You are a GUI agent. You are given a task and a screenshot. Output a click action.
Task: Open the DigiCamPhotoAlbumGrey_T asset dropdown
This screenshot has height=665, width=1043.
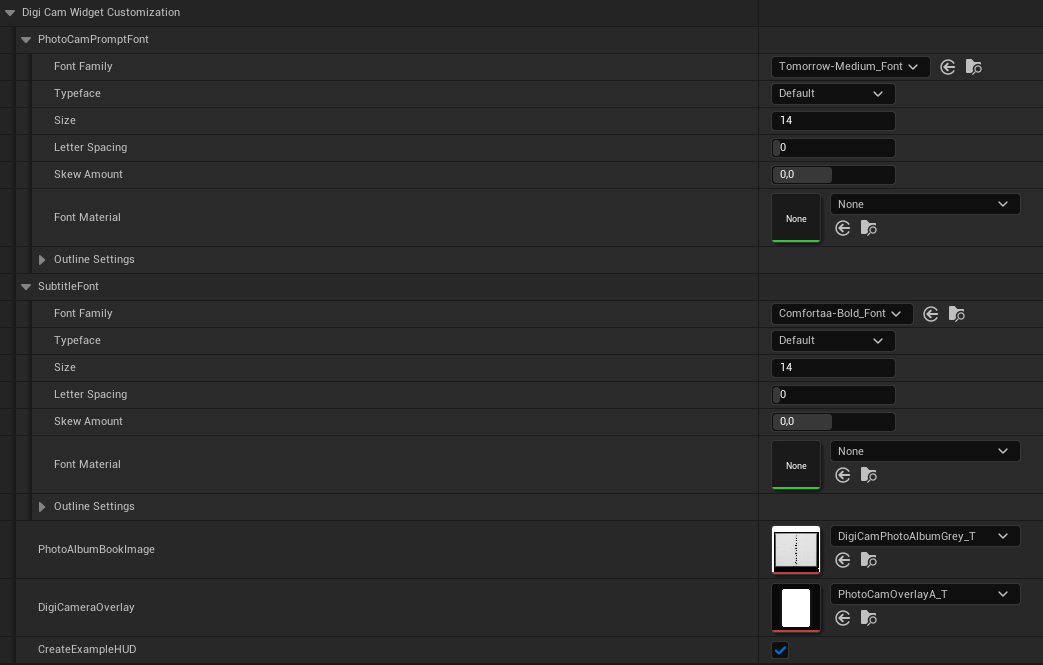point(924,537)
